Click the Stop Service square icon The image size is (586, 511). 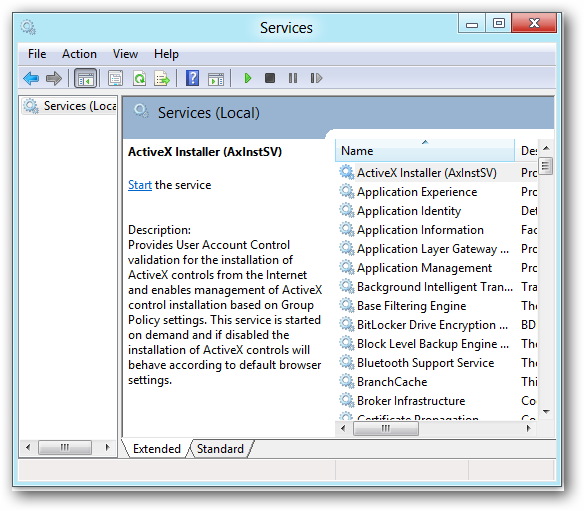(x=270, y=78)
